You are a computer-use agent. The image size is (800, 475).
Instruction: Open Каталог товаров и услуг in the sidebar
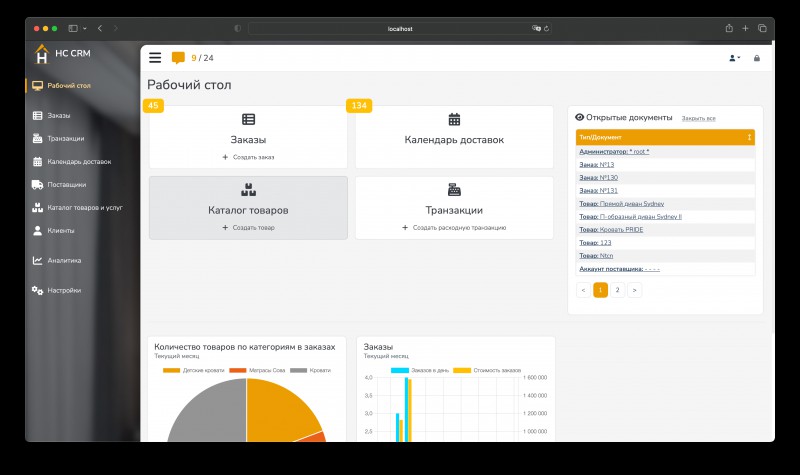pyautogui.click(x=85, y=208)
